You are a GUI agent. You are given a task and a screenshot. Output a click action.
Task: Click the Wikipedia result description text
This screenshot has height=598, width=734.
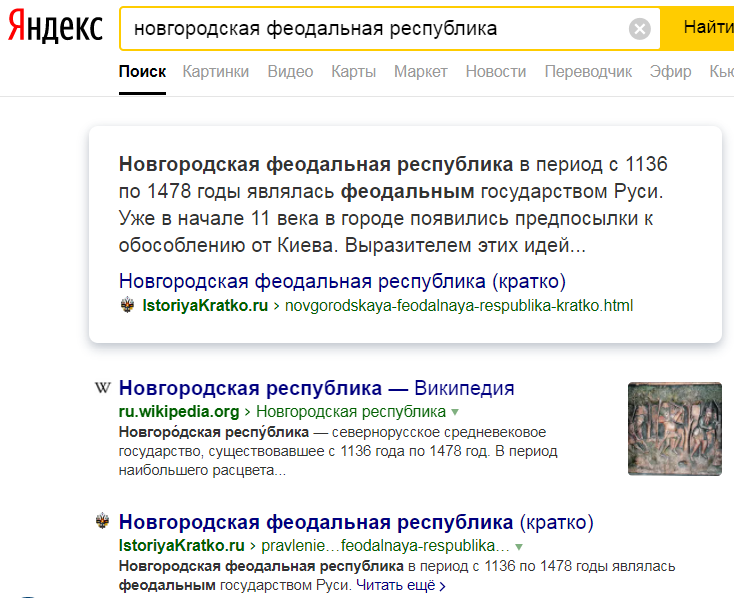click(338, 451)
